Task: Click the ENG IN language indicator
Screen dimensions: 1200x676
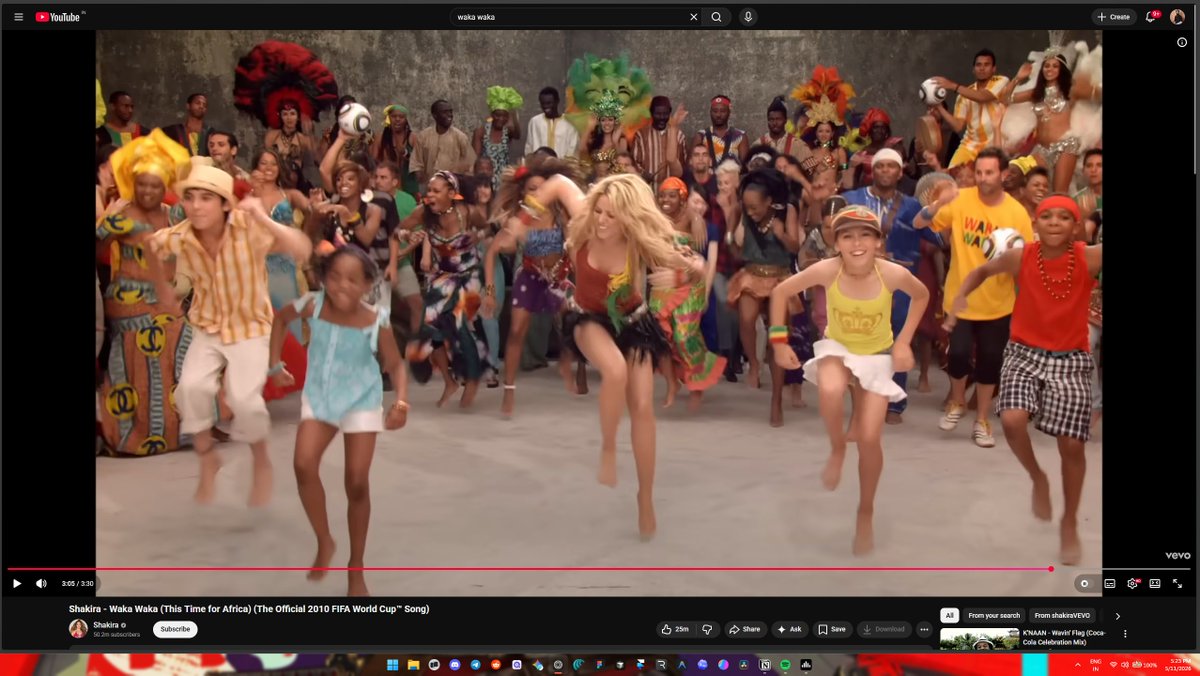Action: 1095,664
